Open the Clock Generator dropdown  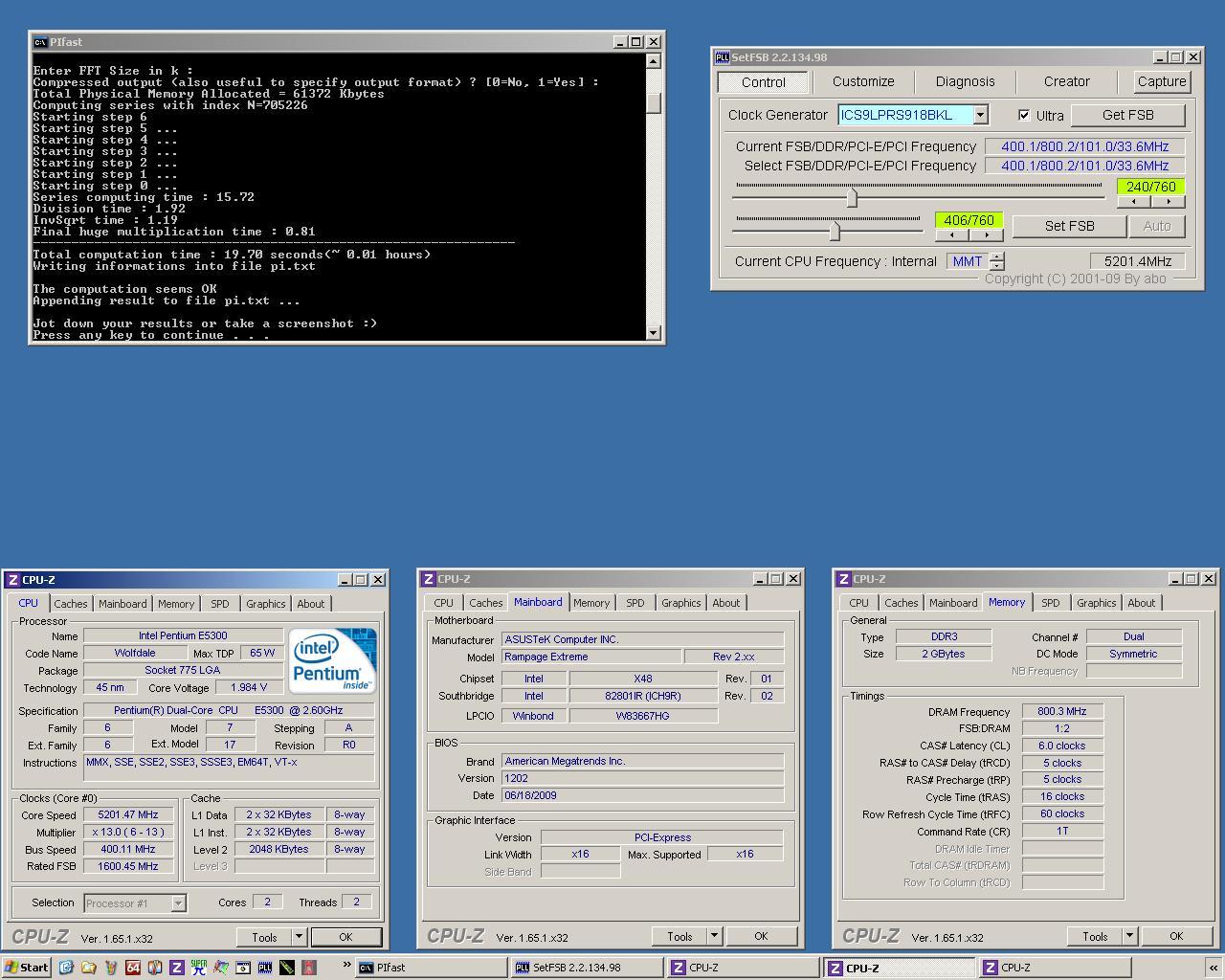pos(980,115)
